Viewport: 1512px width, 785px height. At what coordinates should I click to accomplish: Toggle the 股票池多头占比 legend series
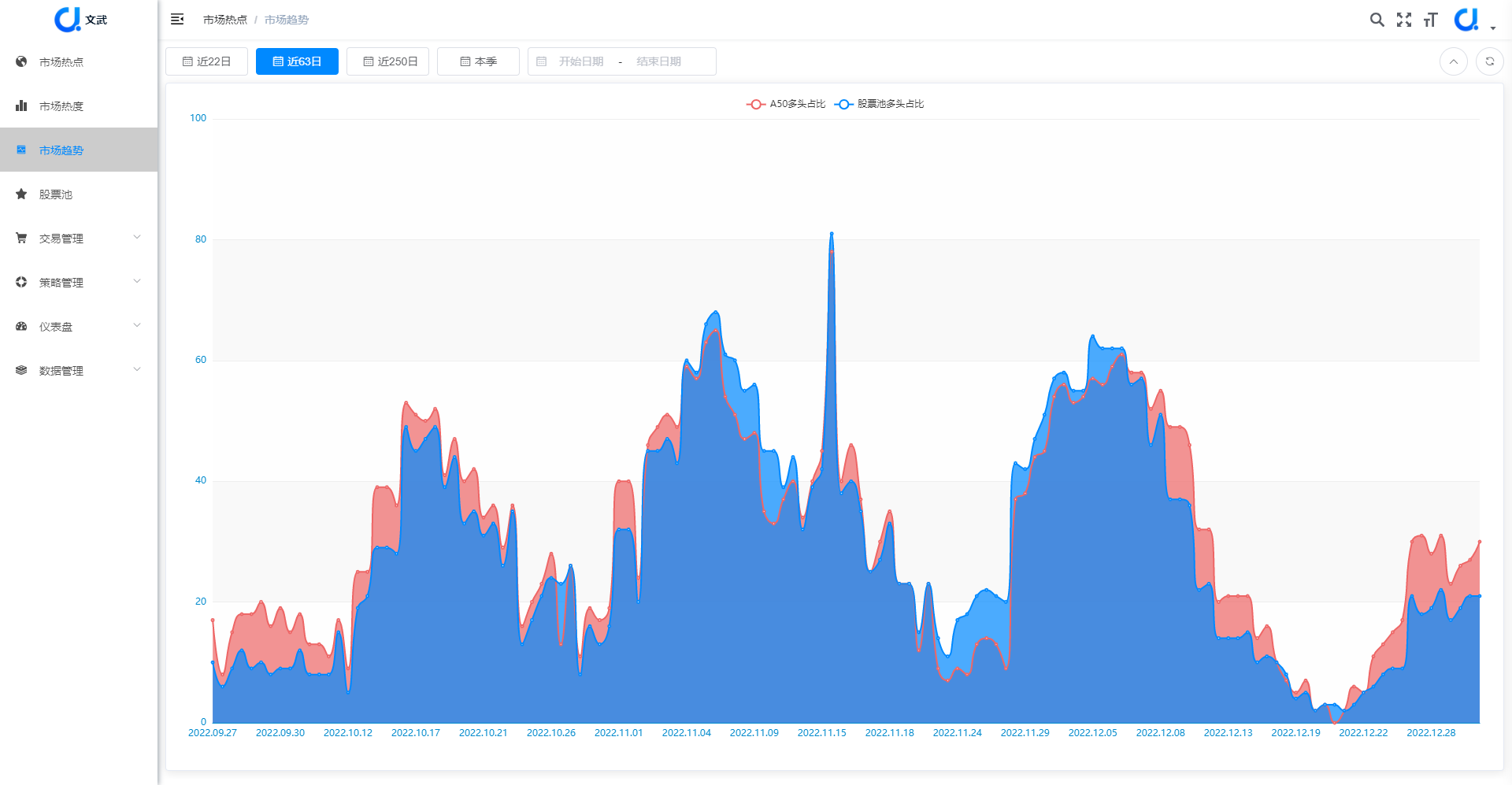880,104
